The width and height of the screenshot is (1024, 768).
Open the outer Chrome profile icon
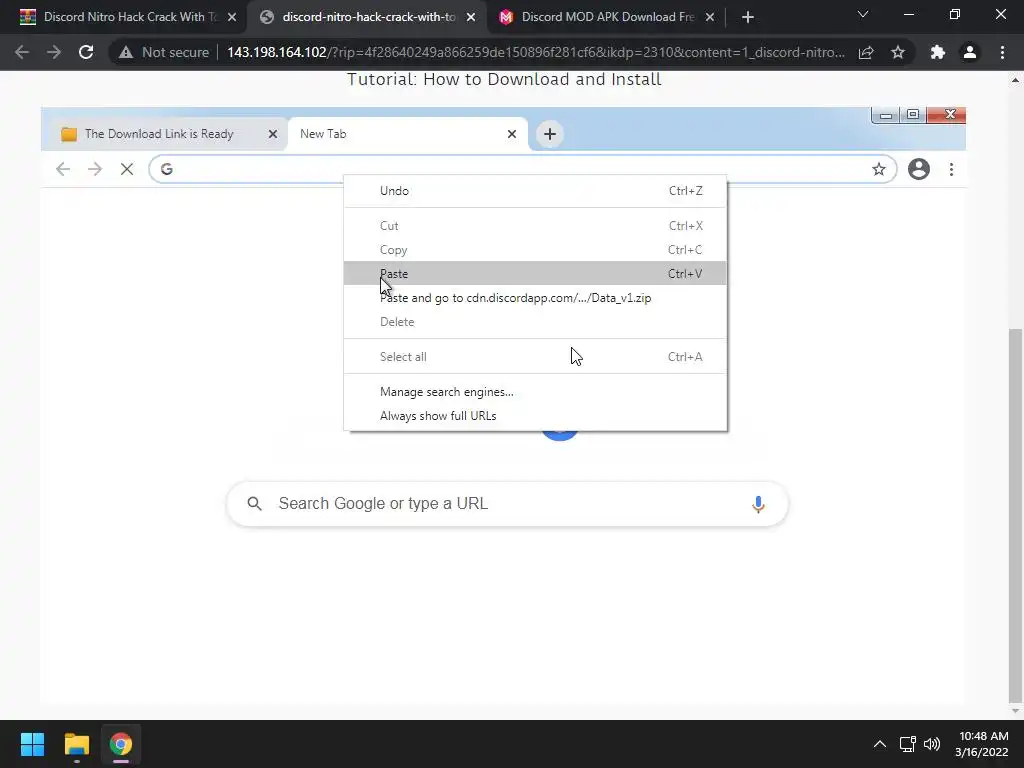click(x=970, y=52)
